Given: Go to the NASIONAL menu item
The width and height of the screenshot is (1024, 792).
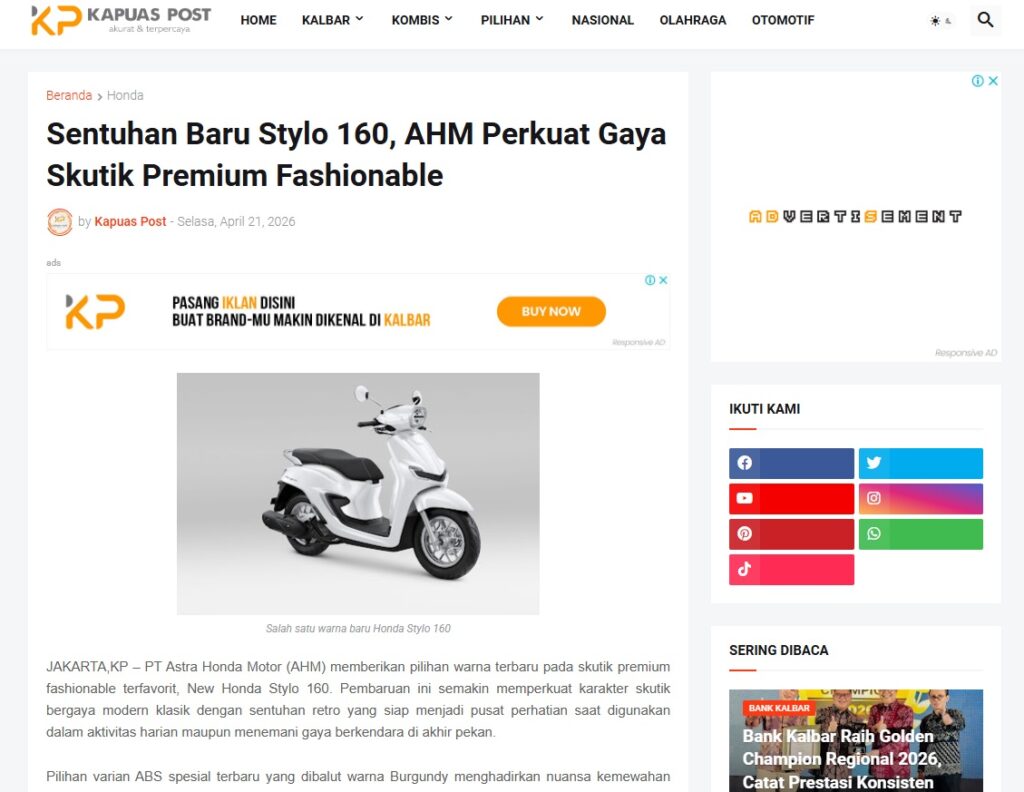Looking at the screenshot, I should click(602, 20).
